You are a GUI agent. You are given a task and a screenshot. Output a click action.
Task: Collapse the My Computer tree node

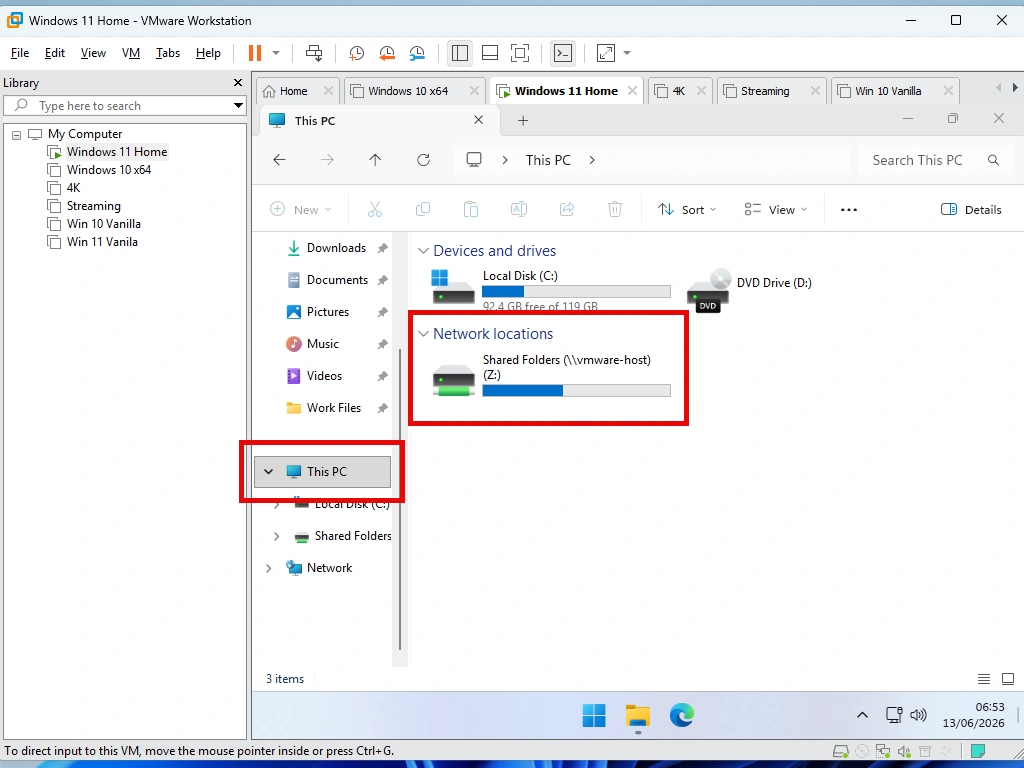tap(16, 135)
